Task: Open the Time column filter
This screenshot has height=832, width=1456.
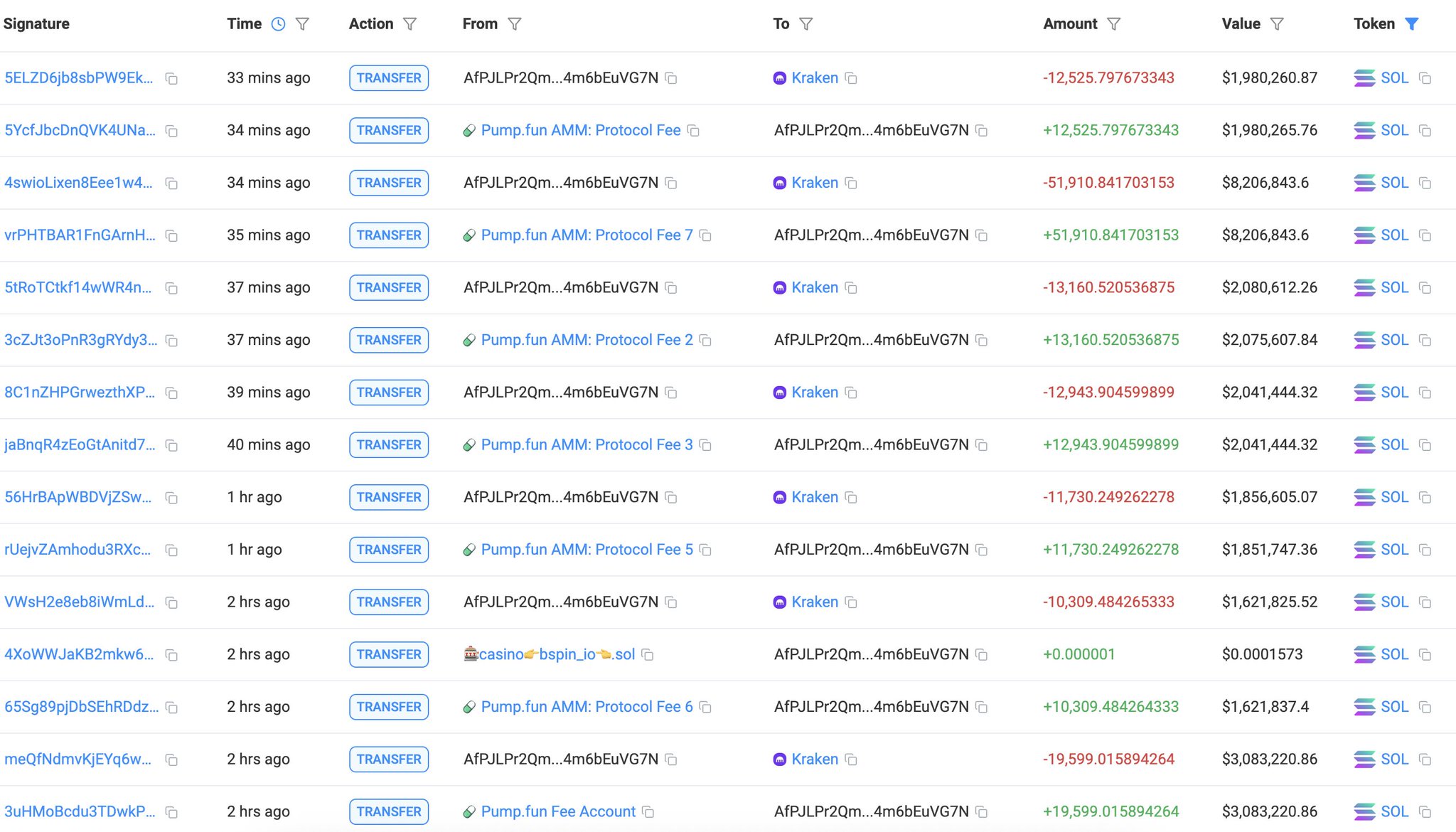Action: (302, 24)
